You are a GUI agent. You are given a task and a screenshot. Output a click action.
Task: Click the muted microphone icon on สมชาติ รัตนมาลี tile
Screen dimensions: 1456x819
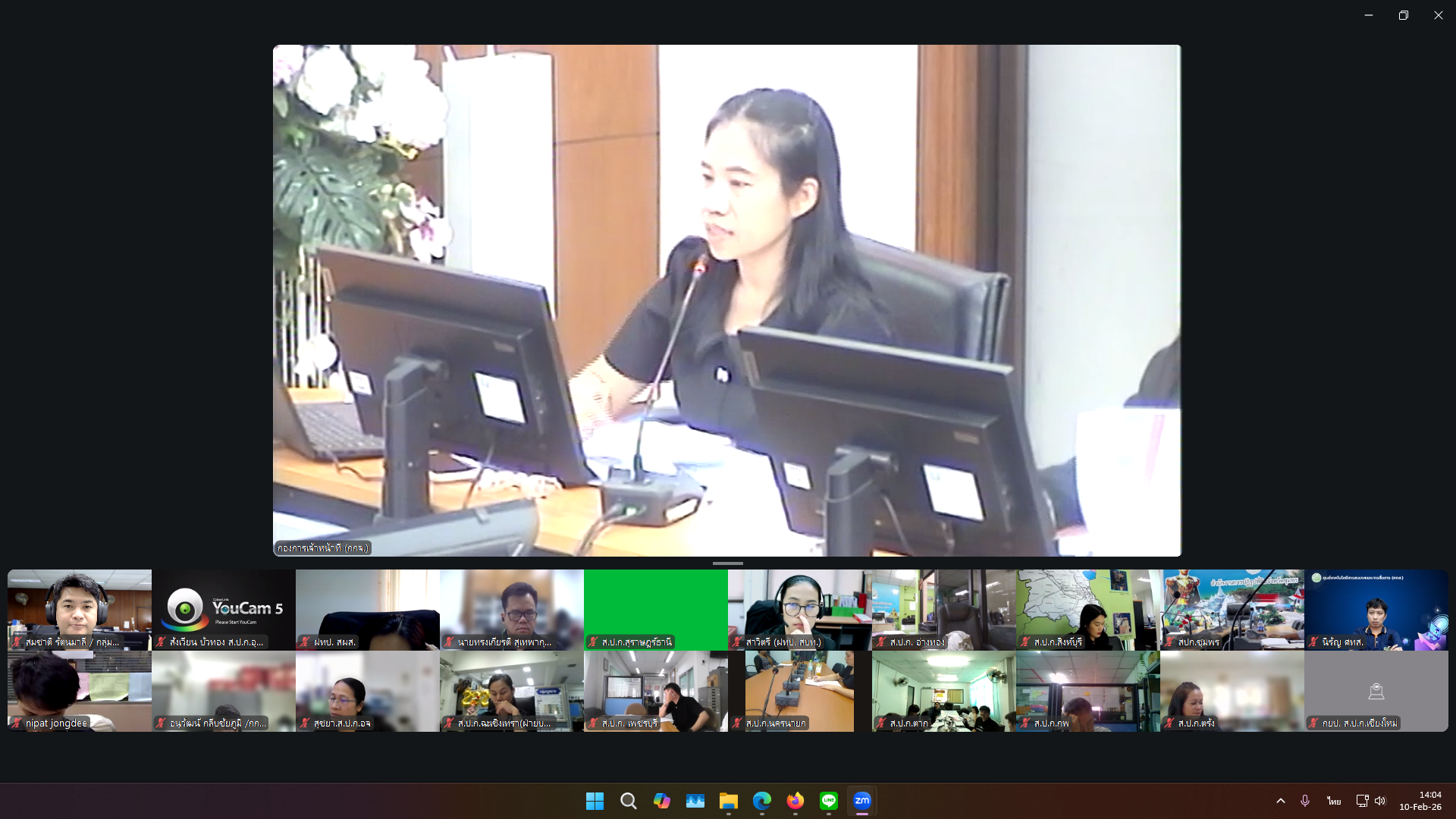pyautogui.click(x=17, y=641)
